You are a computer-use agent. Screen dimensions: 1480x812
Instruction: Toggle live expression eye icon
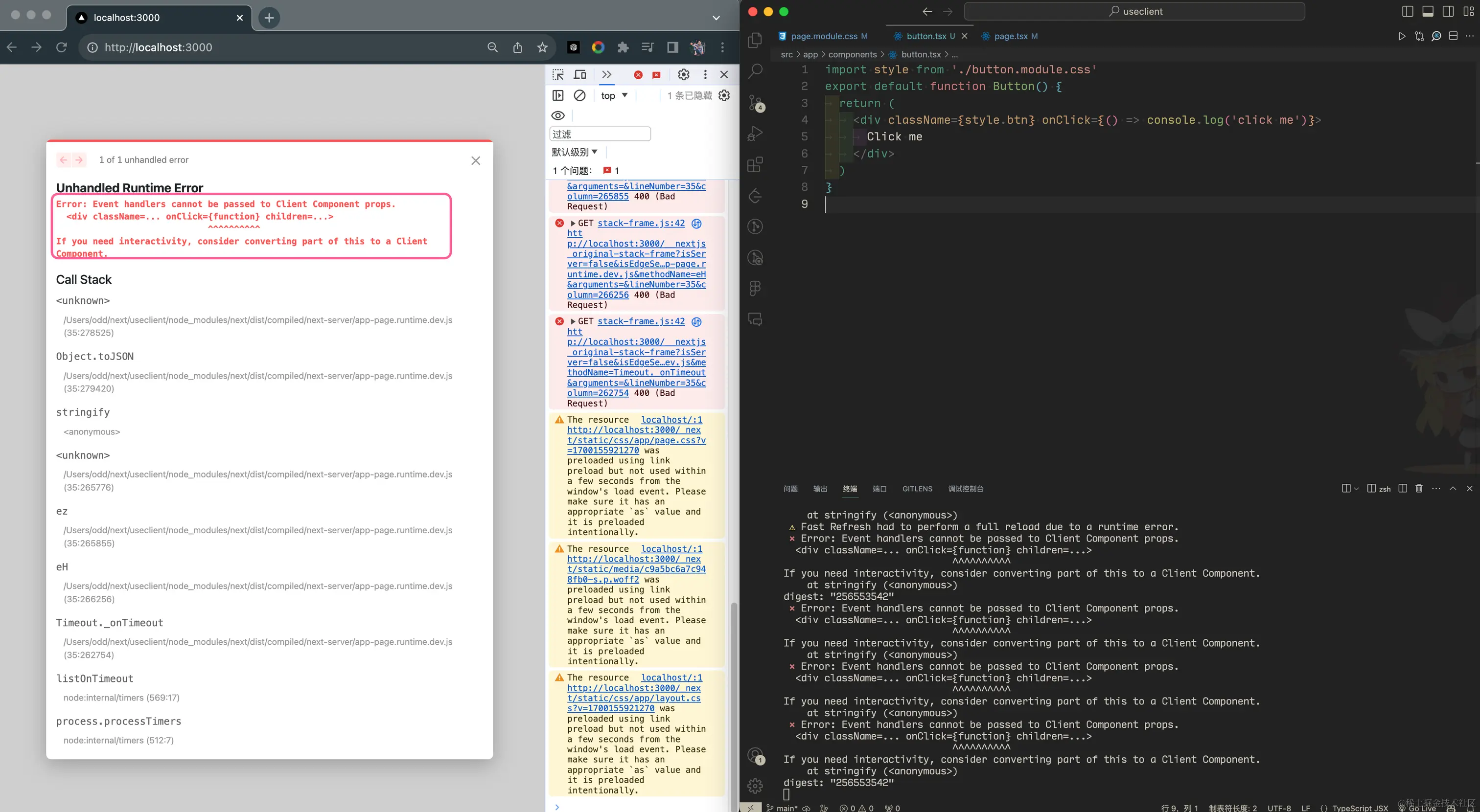pyautogui.click(x=558, y=115)
